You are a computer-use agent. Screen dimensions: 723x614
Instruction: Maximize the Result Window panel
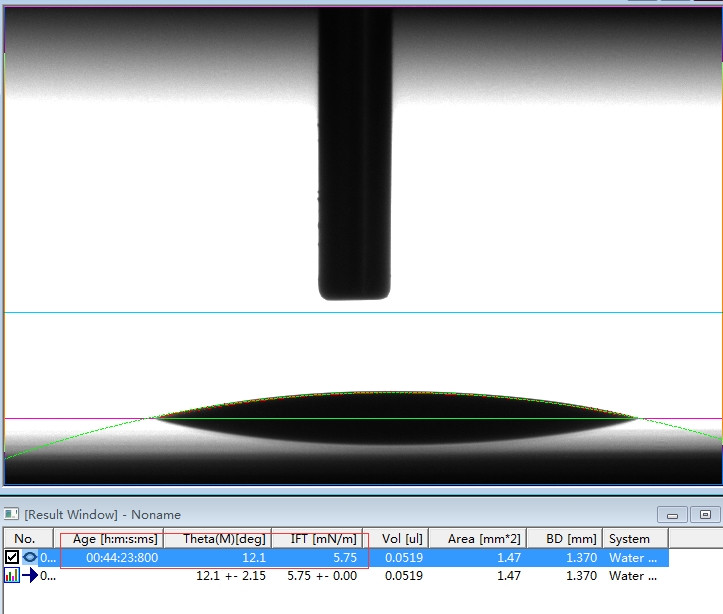(x=705, y=514)
